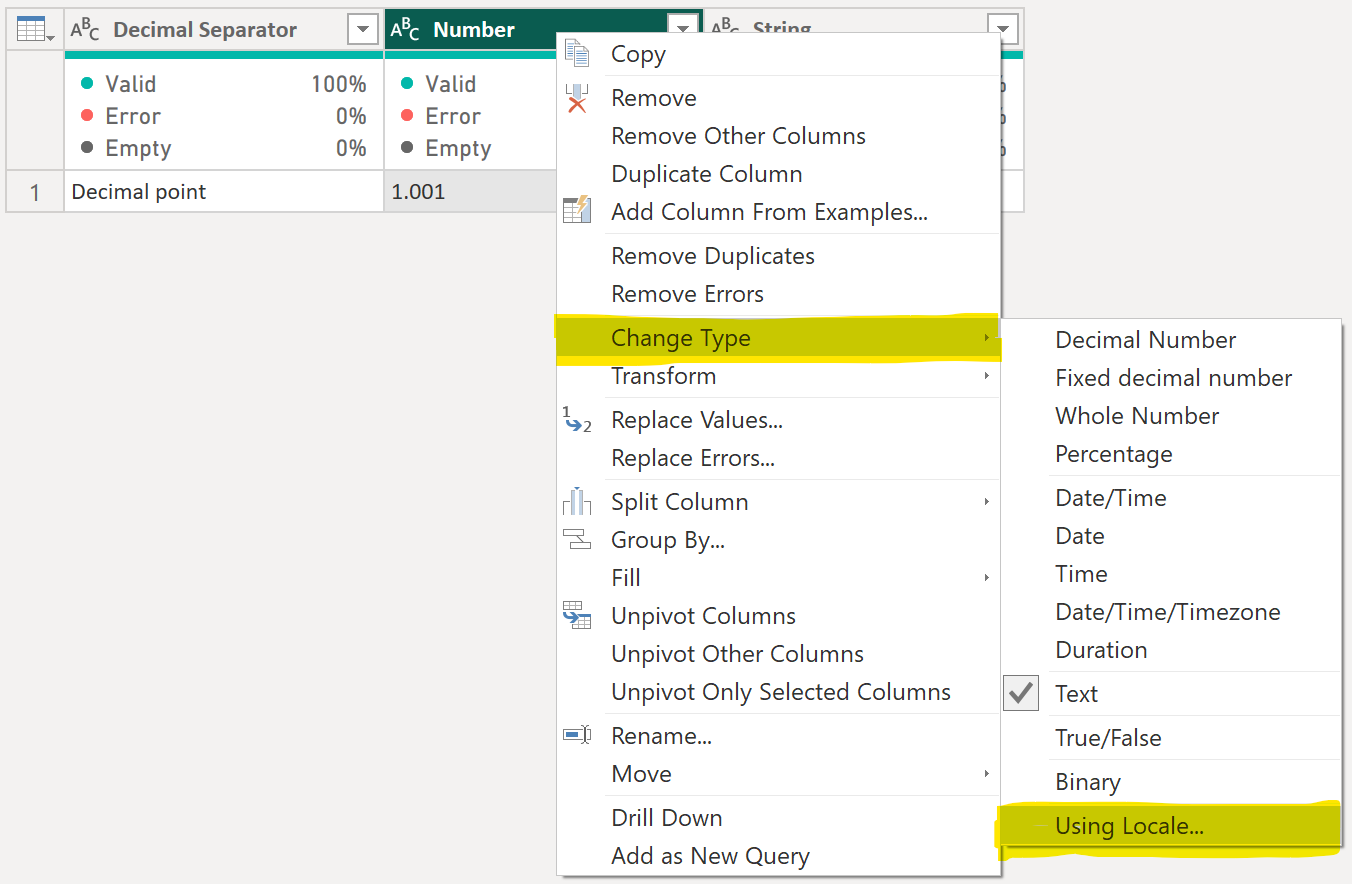Click Add Column From Examples icon

tap(577, 211)
